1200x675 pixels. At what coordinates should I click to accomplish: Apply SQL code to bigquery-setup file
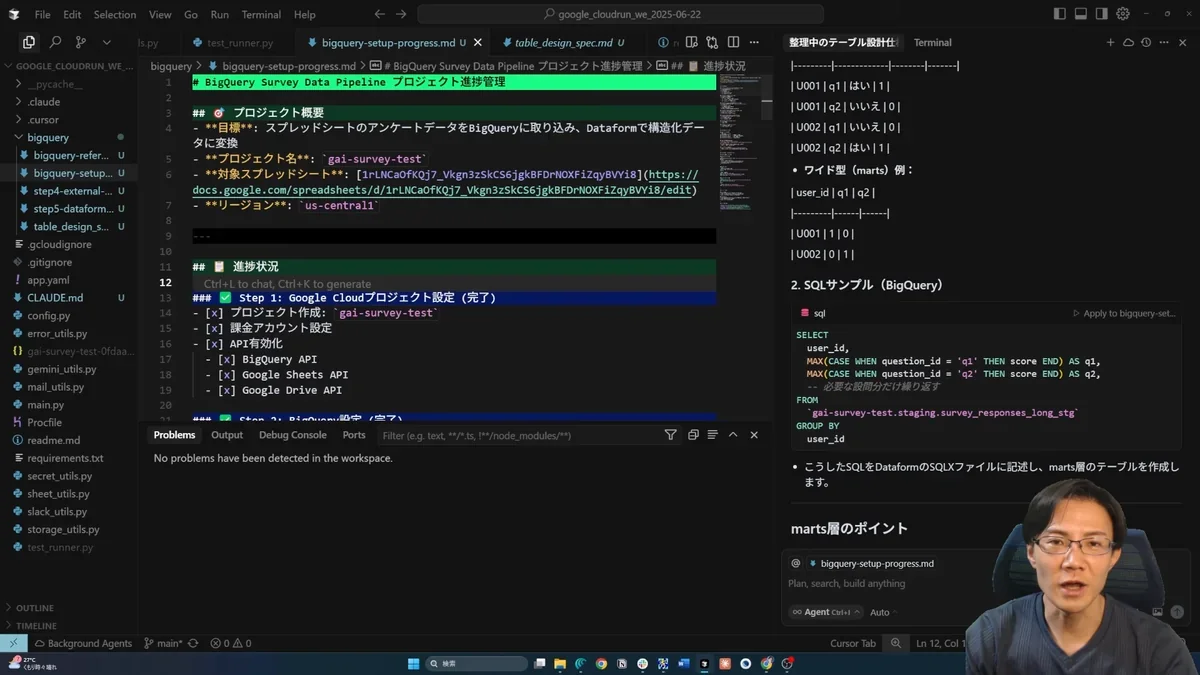[1124, 313]
